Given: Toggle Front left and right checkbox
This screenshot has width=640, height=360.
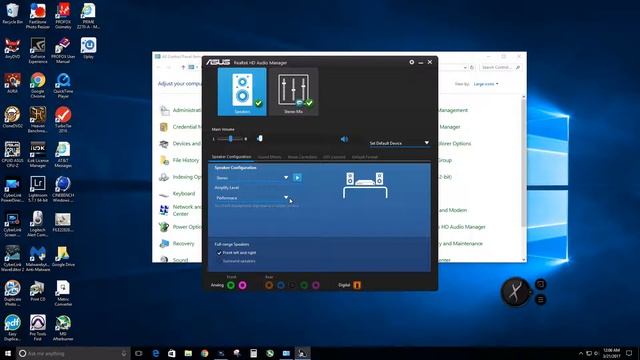Looking at the screenshot, I should click(219, 253).
